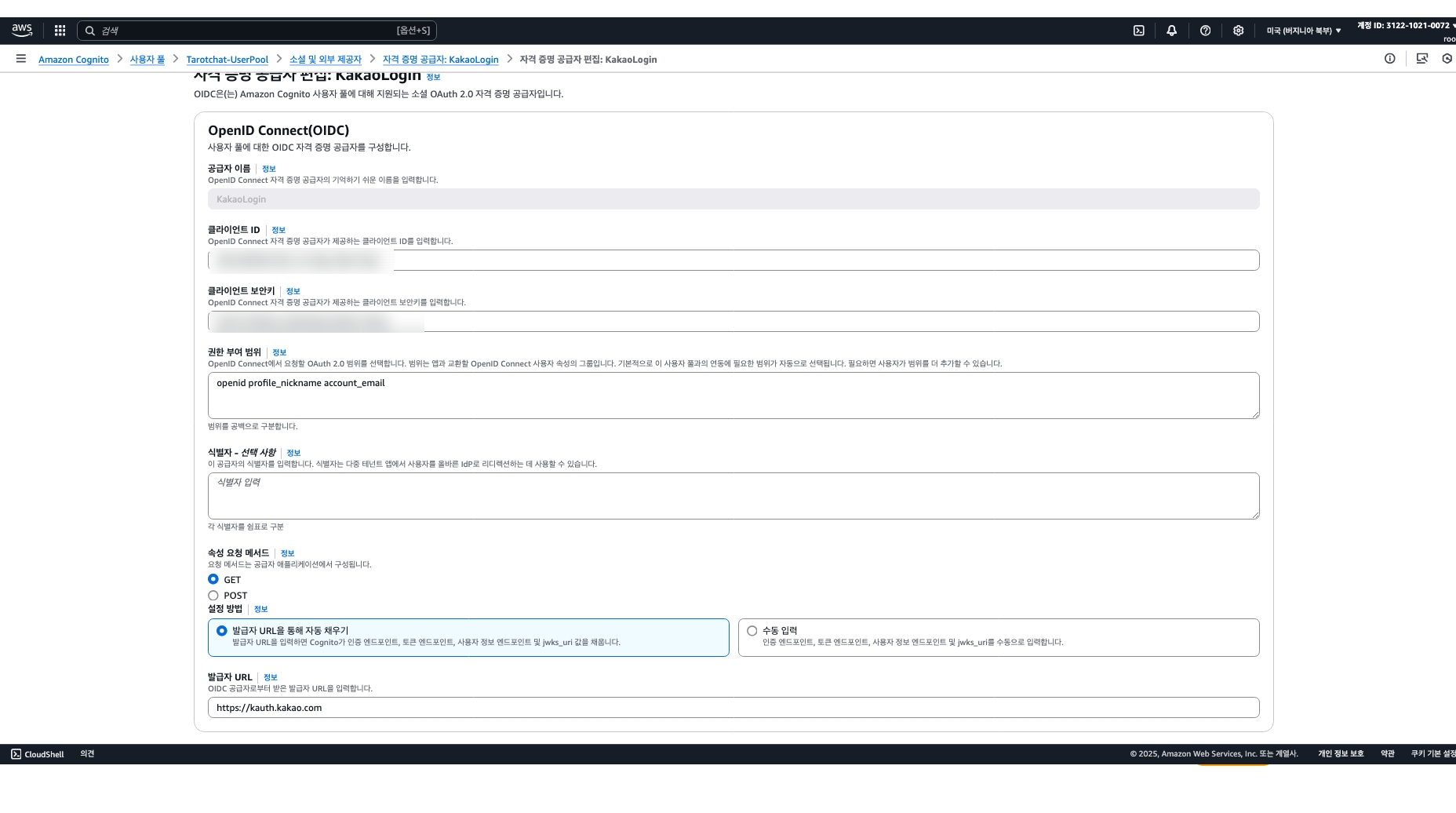The height and width of the screenshot is (813, 1456).
Task: Open the settings gear icon
Action: coord(1238,31)
